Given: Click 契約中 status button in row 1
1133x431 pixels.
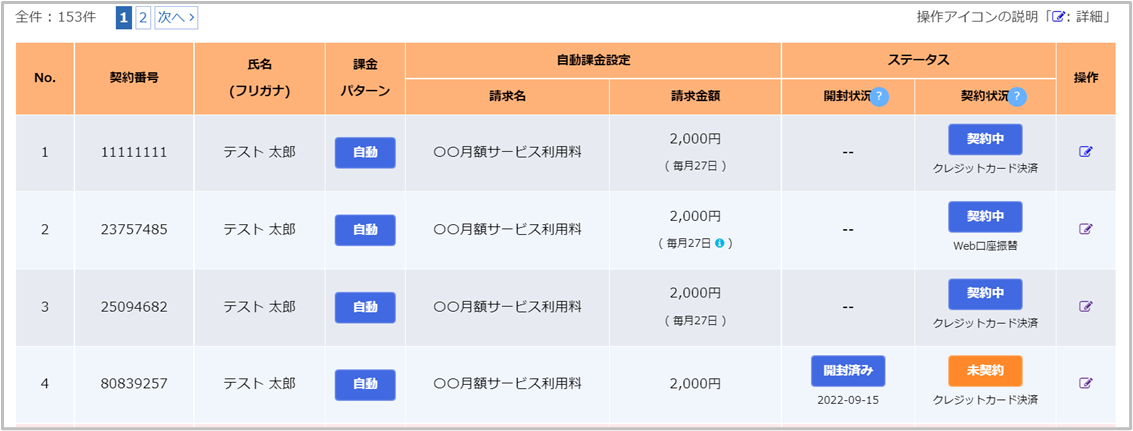Looking at the screenshot, I should coord(985,139).
